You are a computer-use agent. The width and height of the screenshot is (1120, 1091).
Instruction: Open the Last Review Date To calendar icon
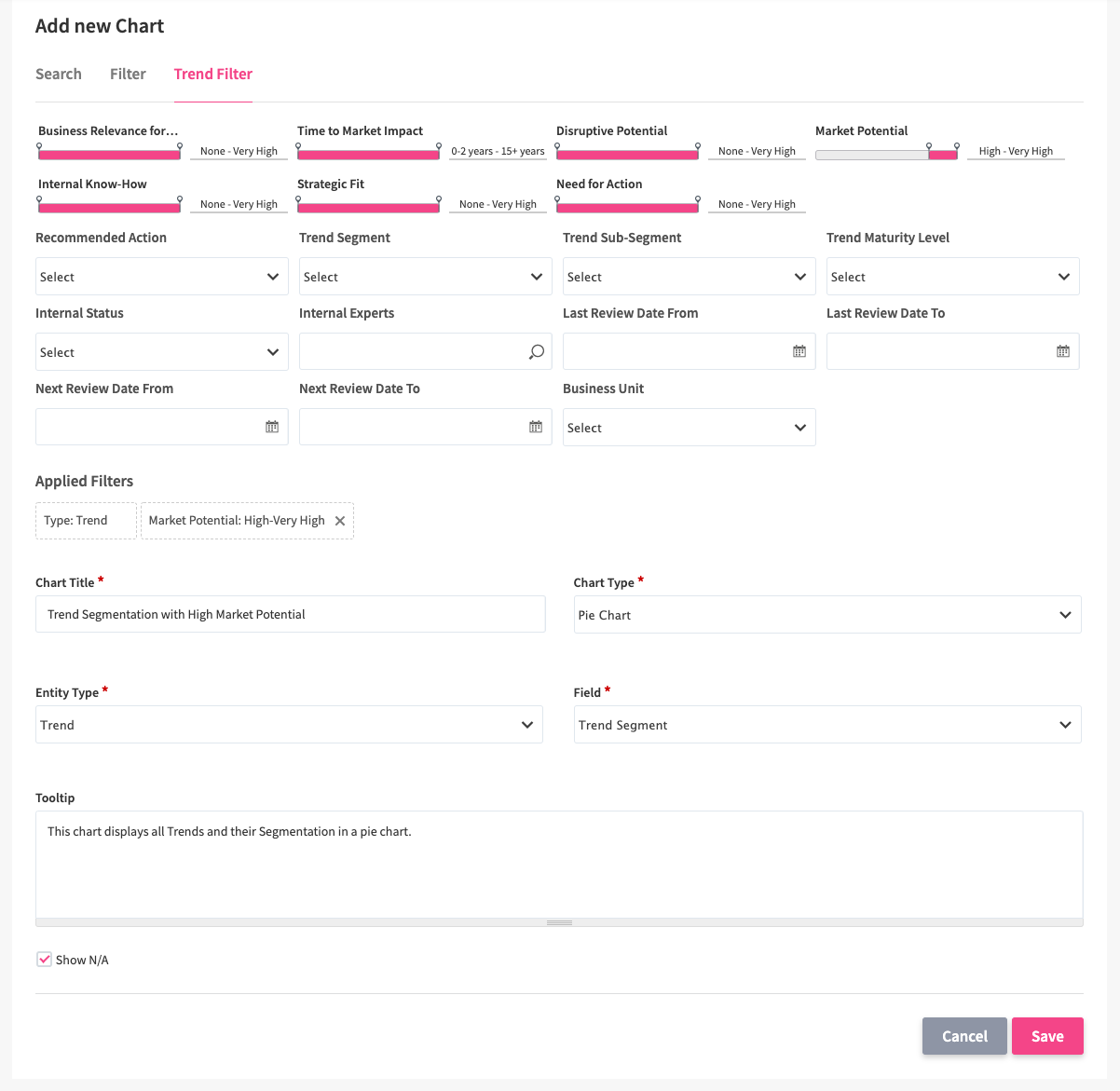click(x=1062, y=351)
